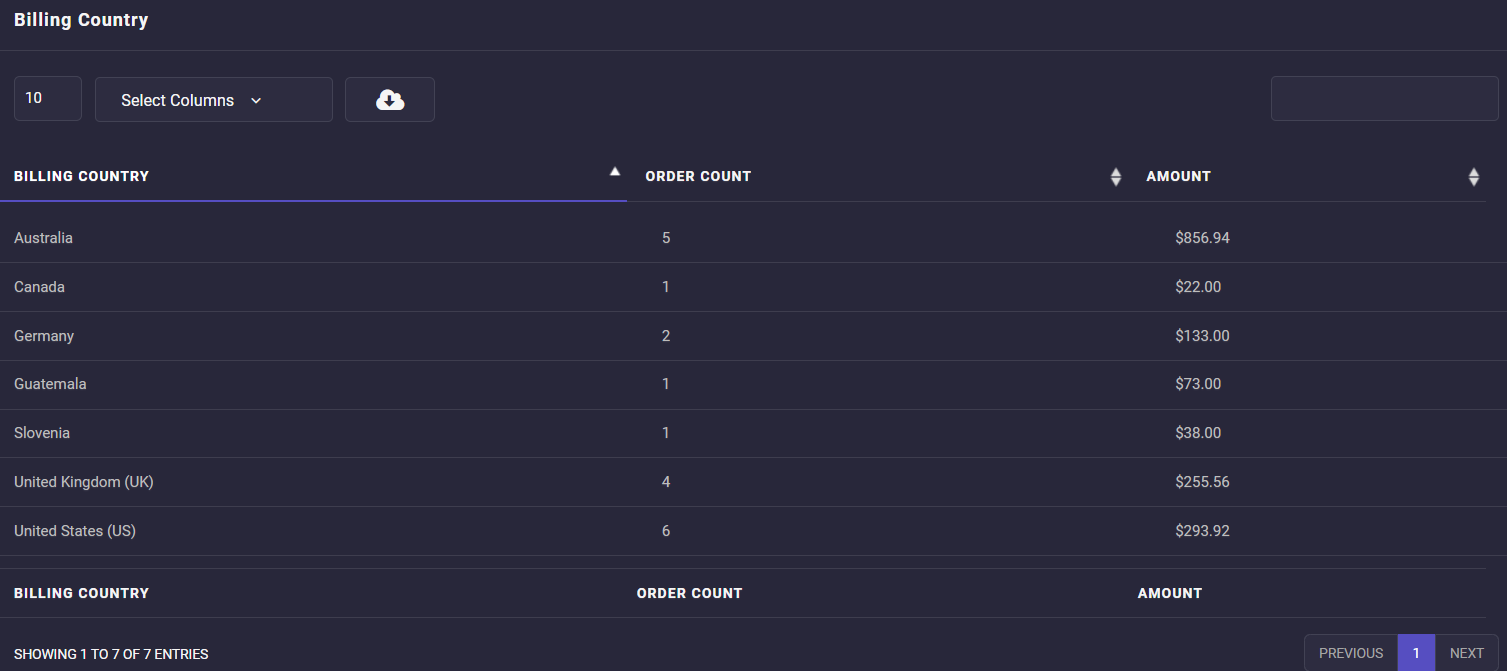Open the Select Columns dropdown
Screen dimensions: 1507x671
tap(213, 100)
